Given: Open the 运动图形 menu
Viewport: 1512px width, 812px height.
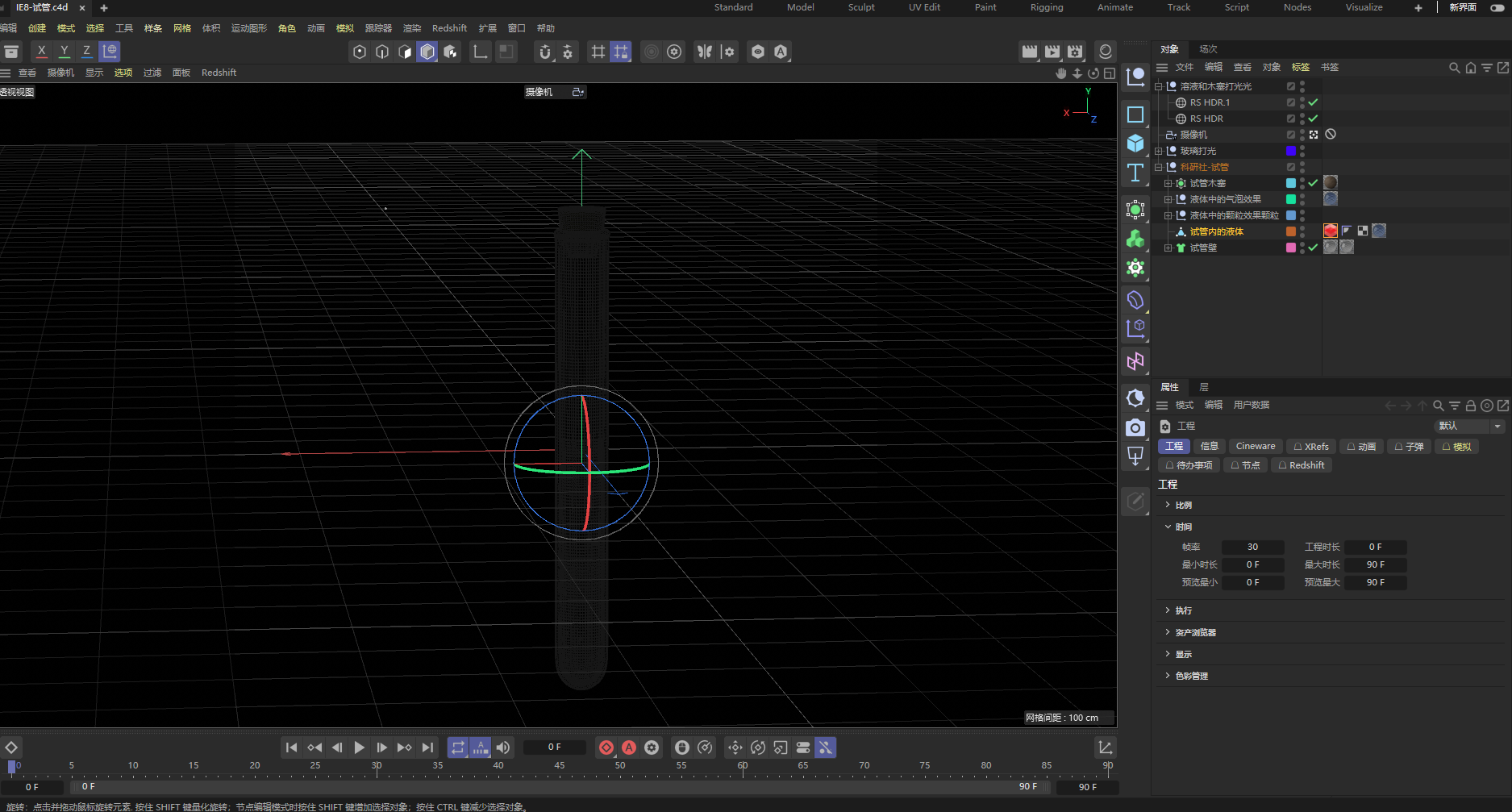Looking at the screenshot, I should [249, 28].
